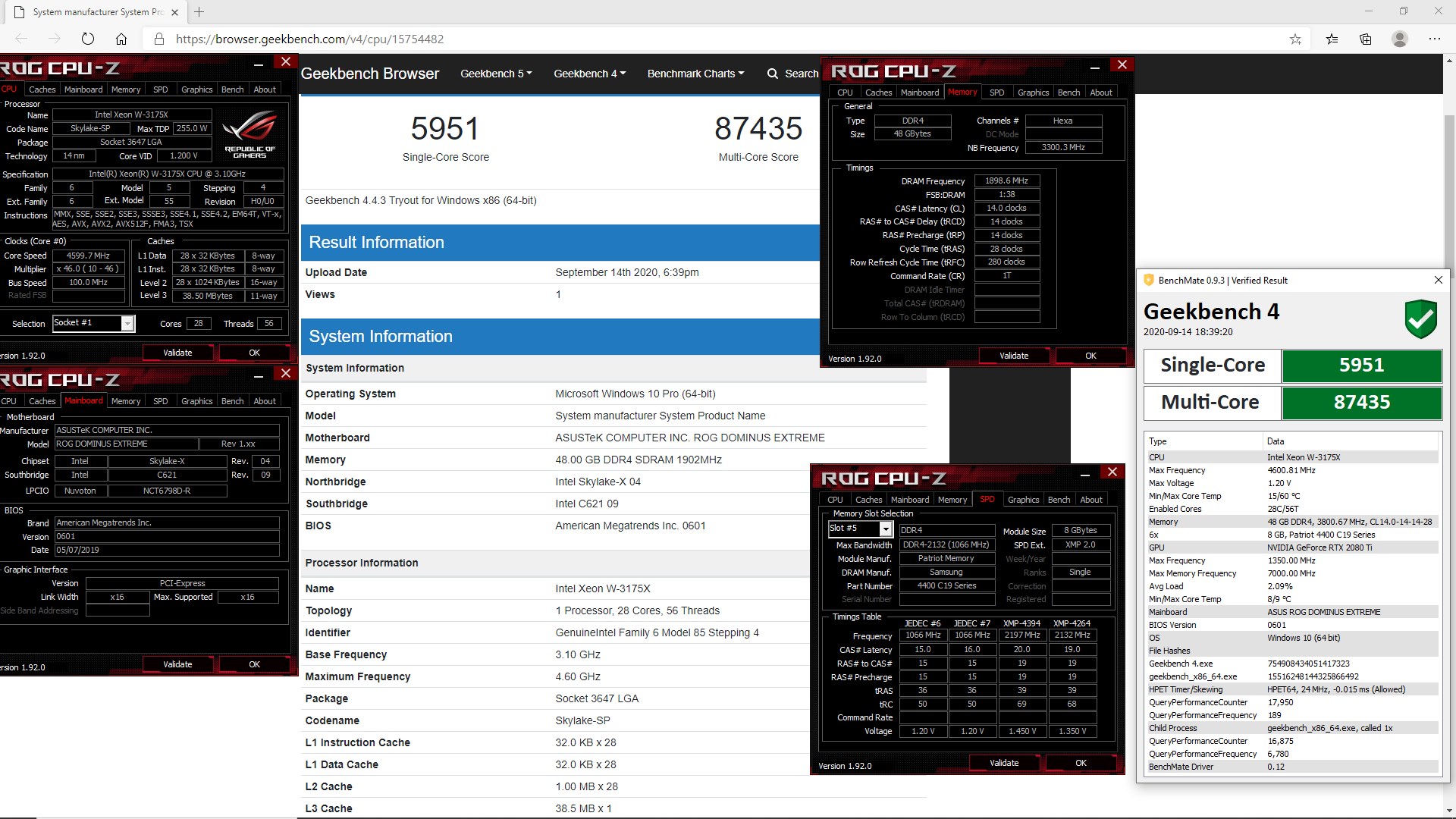This screenshot has width=1456, height=819.
Task: Click the BenchMate HPET Timer/Skewing row
Action: (x=1292, y=689)
